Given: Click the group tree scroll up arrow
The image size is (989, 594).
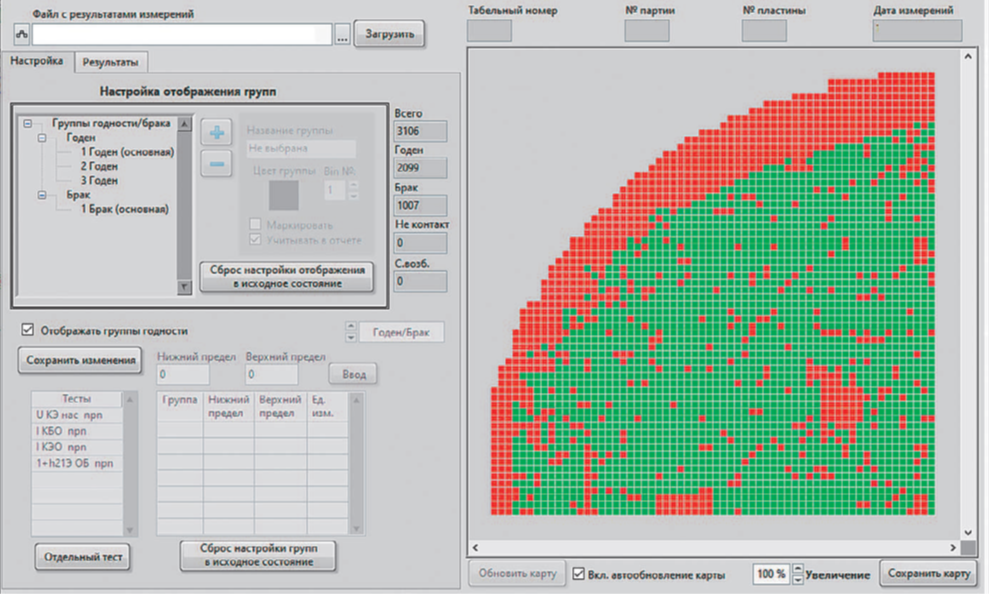Looking at the screenshot, I should coord(184,124).
